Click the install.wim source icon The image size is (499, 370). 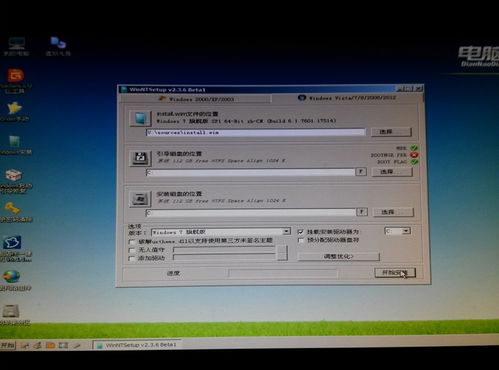(140, 118)
